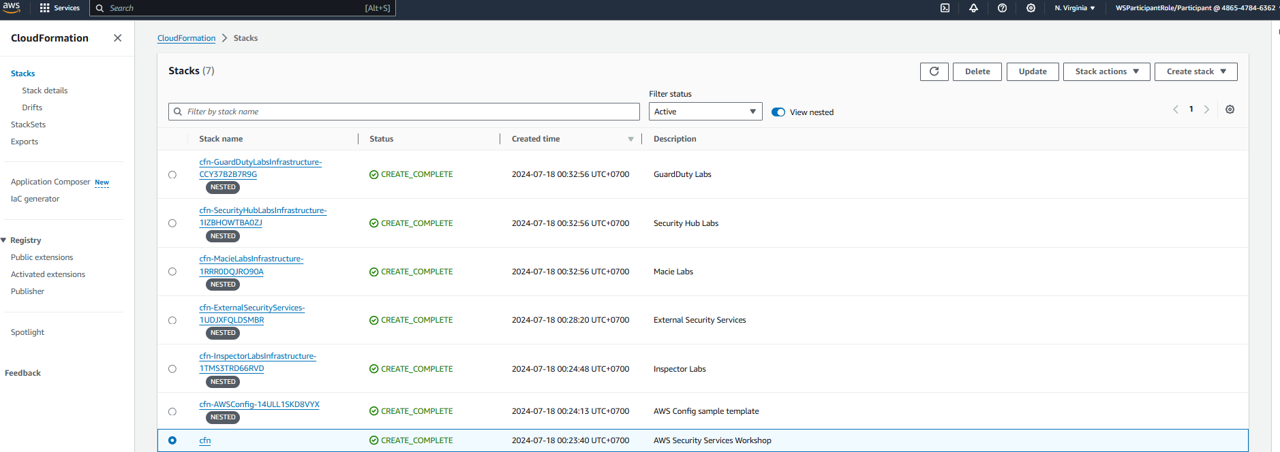Screen dimensions: 1280x452
Task: Select the cfn-GuardDutyLabsInfrastructure stack radio
Action: point(172,175)
